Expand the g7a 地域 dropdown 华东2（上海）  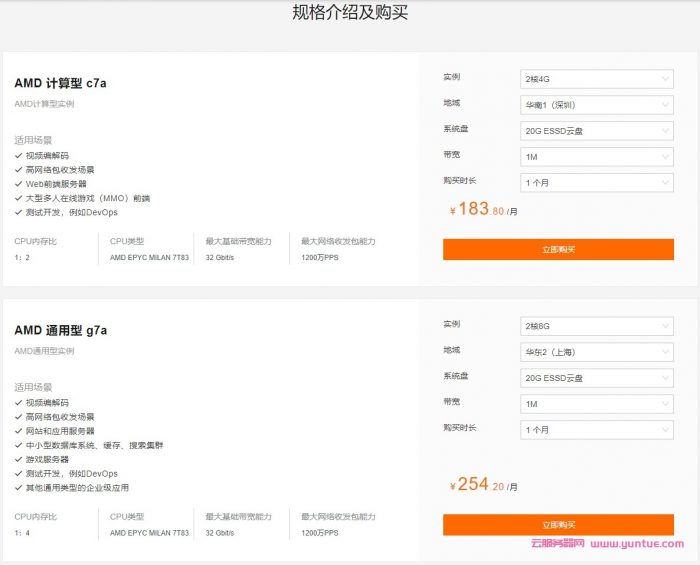(x=597, y=352)
